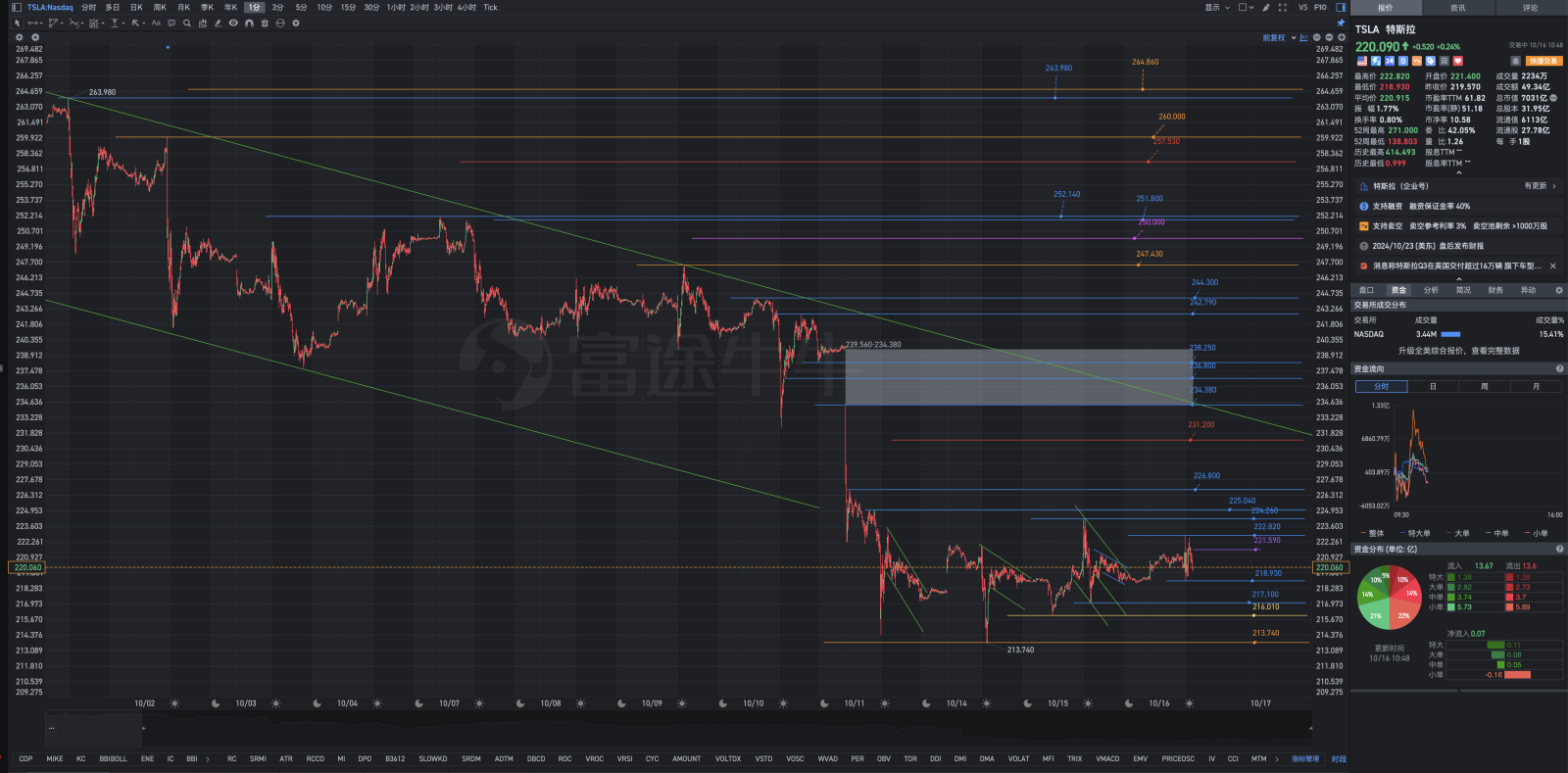Image resolution: width=1568 pixels, height=773 pixels.
Task: Open drawing tools settings gear
Action: tap(296, 23)
